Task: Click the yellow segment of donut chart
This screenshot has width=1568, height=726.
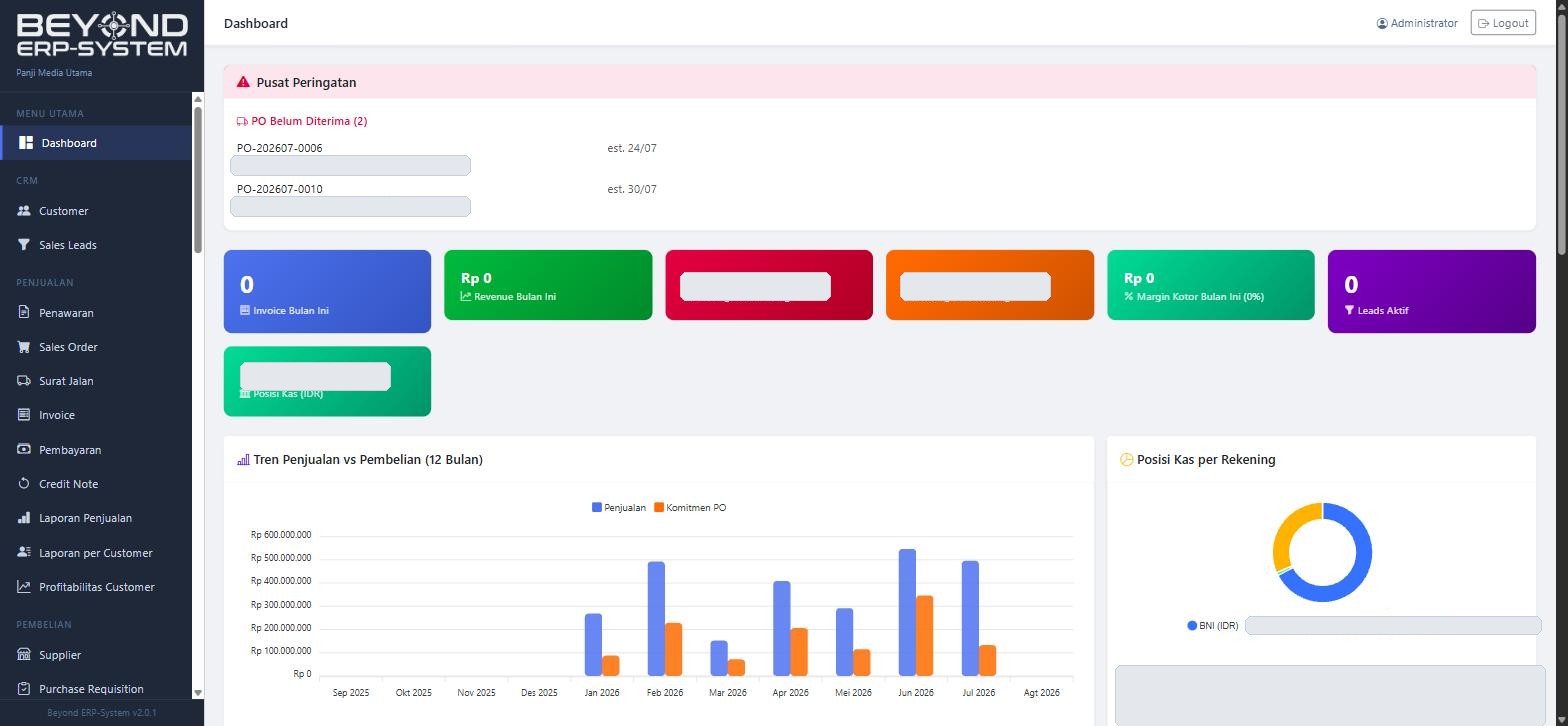Action: (1286, 530)
